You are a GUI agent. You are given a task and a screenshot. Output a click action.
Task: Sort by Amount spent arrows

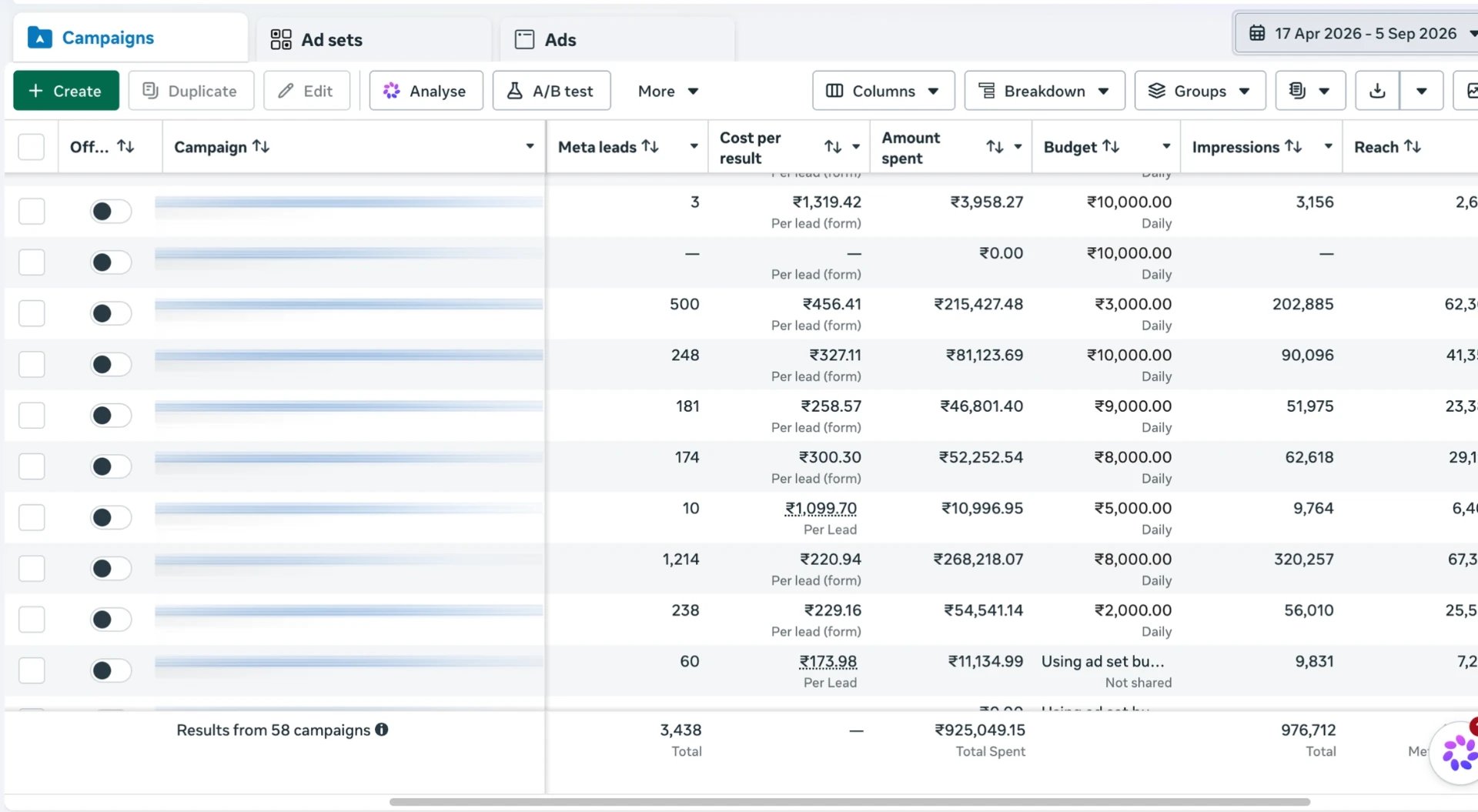pos(995,146)
